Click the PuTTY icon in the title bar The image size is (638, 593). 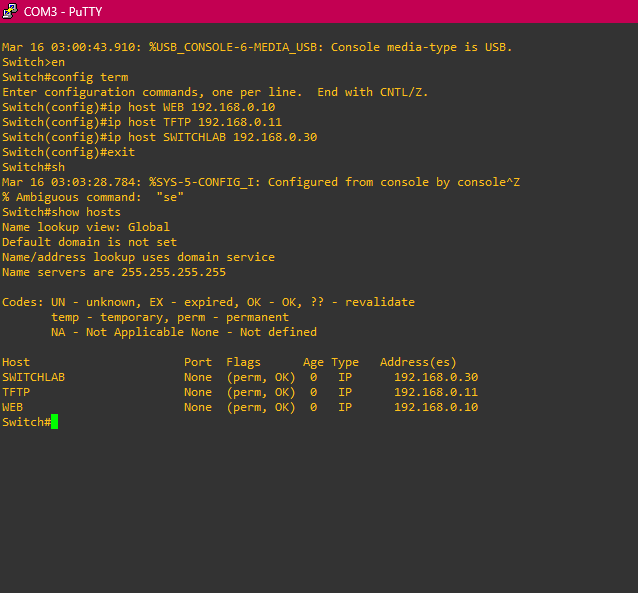pos(10,11)
